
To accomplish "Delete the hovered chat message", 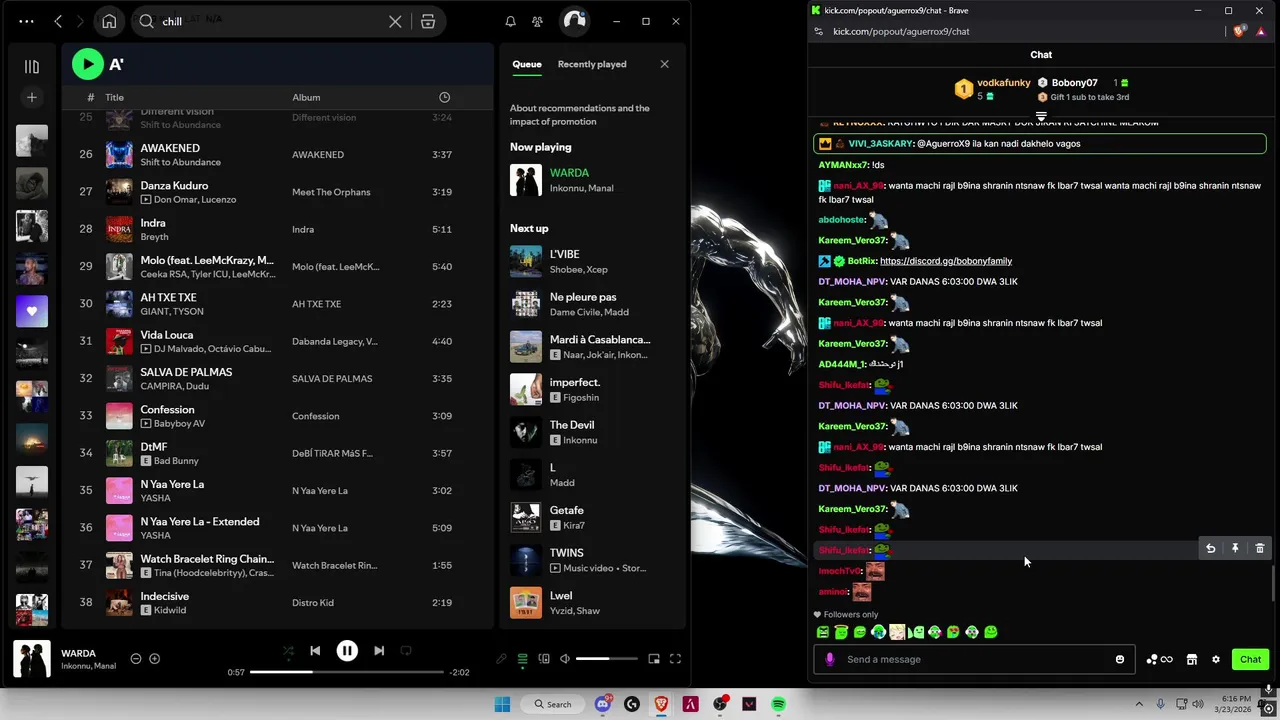I will pos(1260,548).
